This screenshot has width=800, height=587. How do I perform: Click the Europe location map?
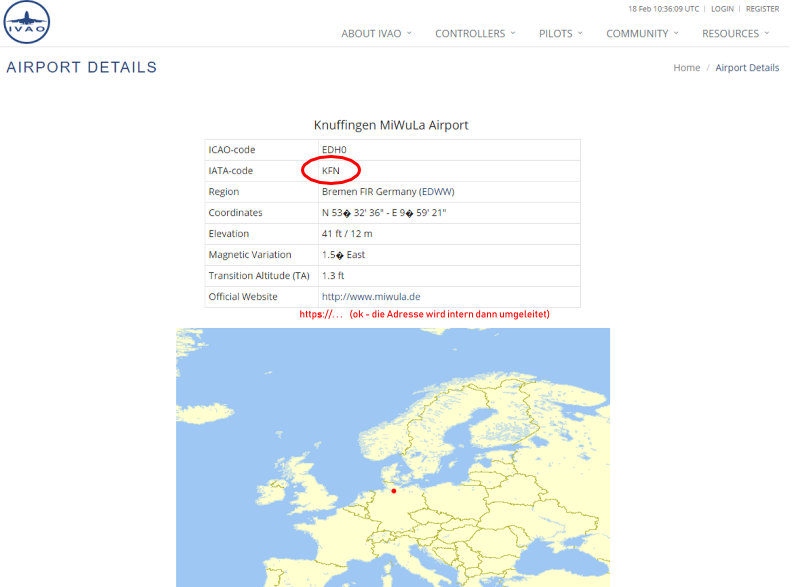pyautogui.click(x=393, y=457)
